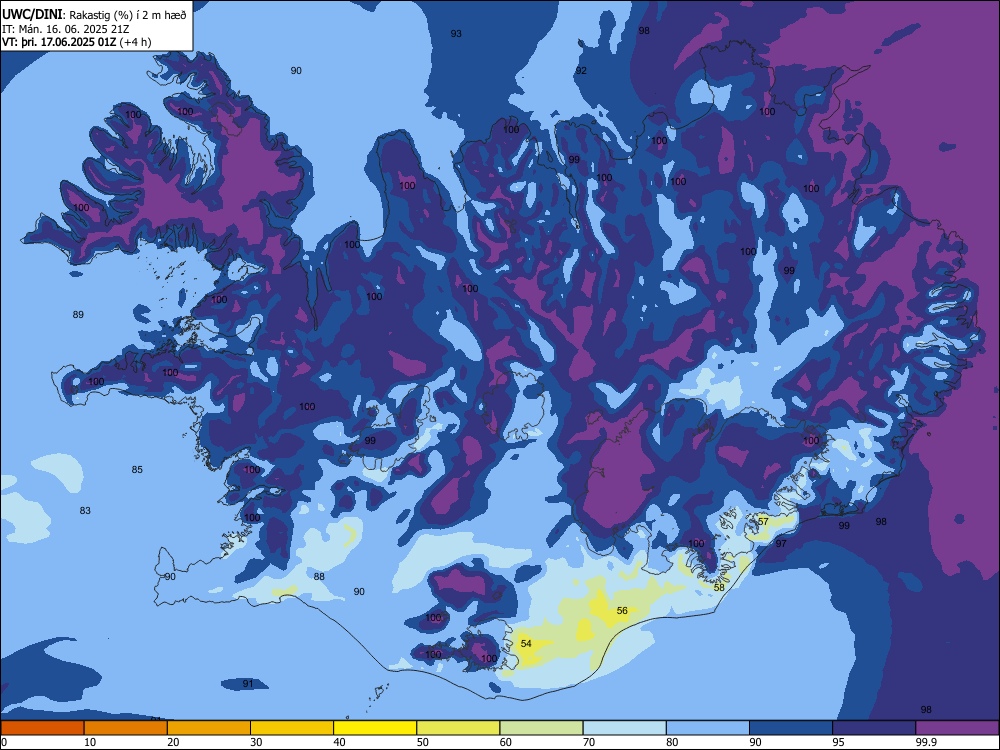
Task: Click the legend tick label 50
Action: (423, 742)
